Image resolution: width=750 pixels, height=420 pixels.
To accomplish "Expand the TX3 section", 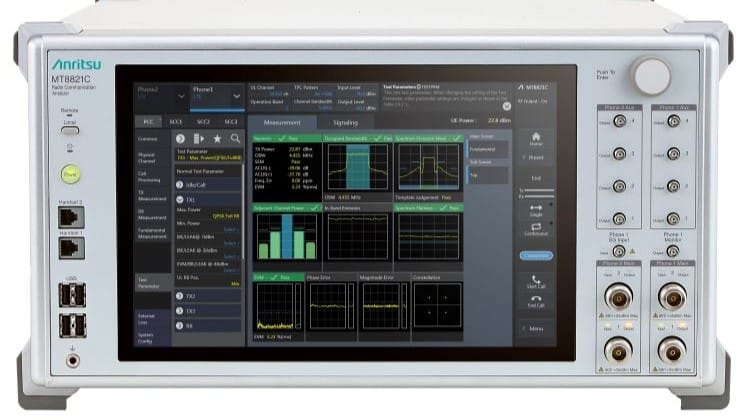I will coord(208,311).
